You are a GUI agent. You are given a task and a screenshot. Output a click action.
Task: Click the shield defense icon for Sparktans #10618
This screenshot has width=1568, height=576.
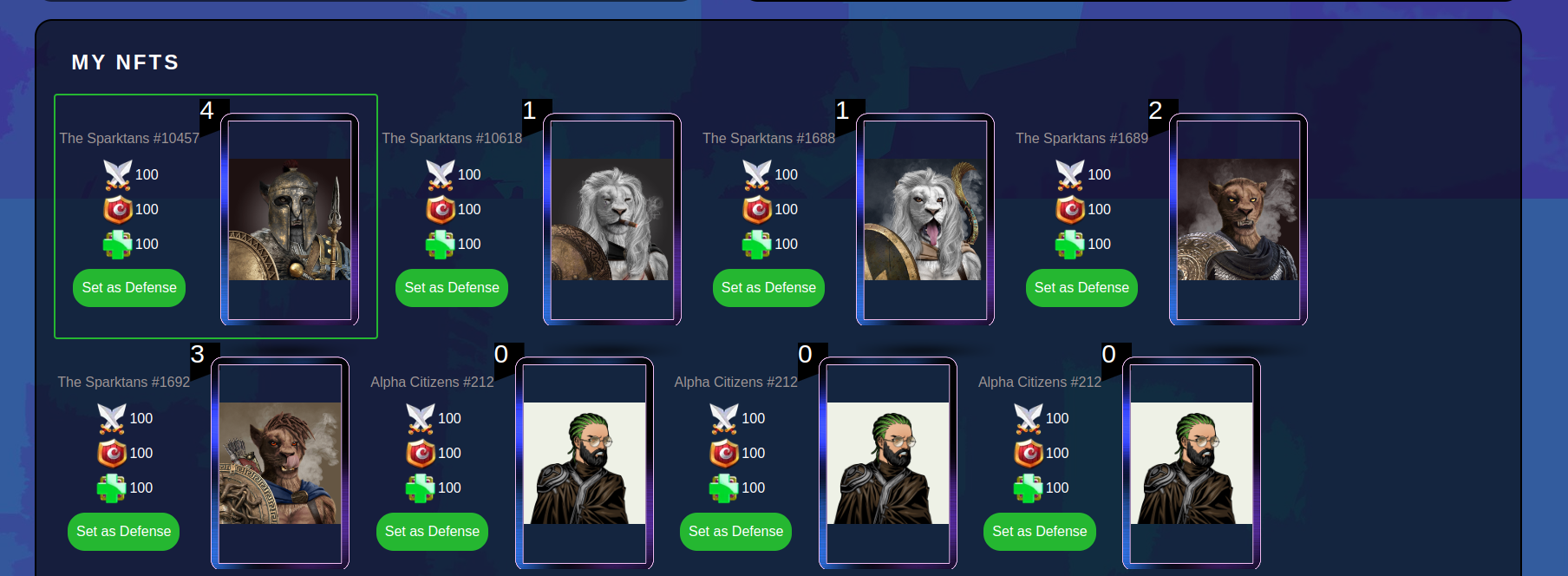(x=441, y=209)
